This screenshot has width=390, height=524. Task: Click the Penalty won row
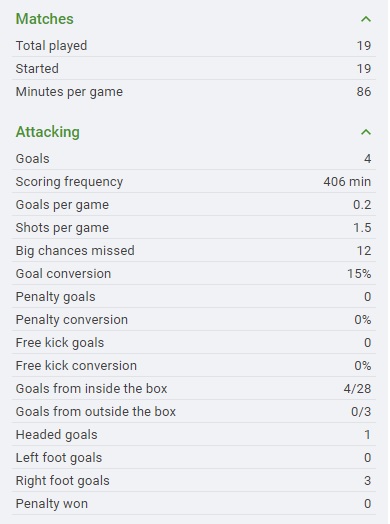point(194,504)
